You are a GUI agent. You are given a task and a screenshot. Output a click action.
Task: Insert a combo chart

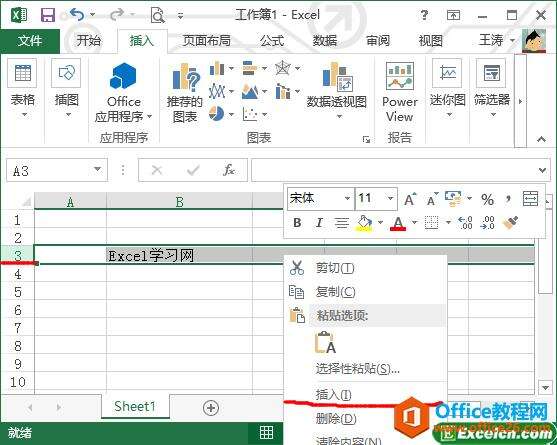(283, 92)
